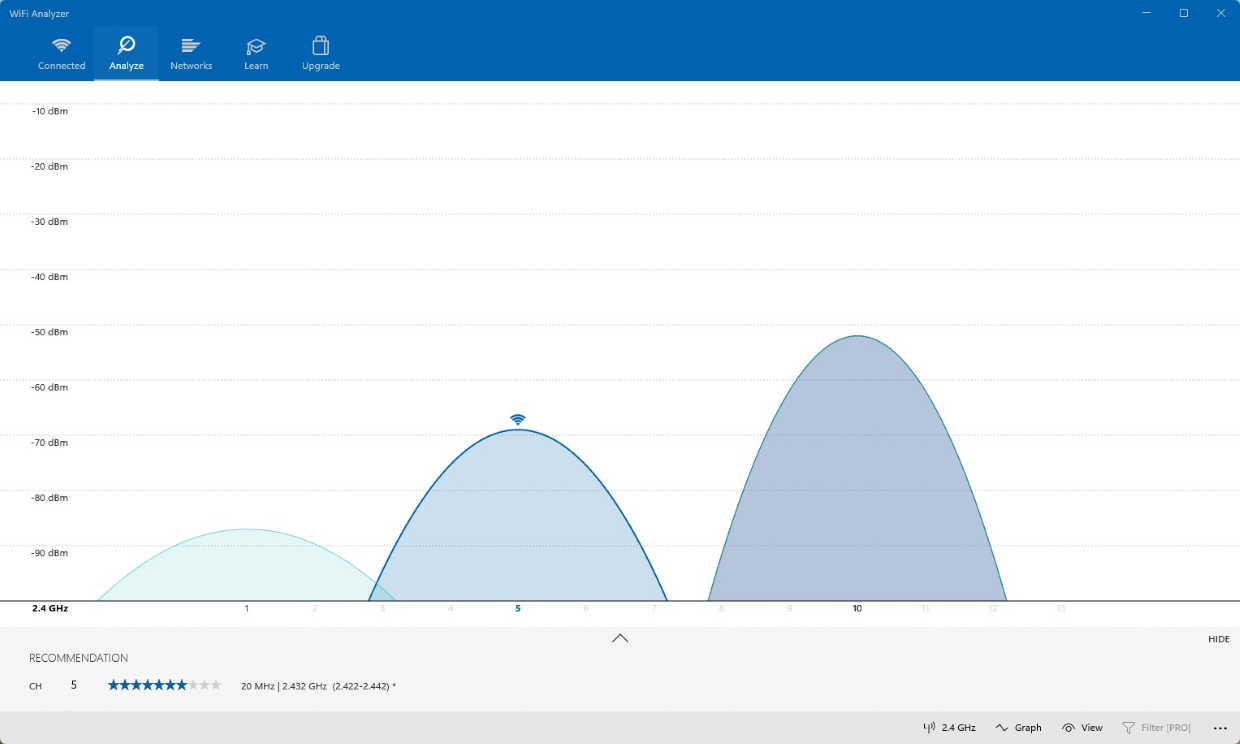The width and height of the screenshot is (1240, 744).
Task: Hide the recommendation bar
Action: 1219,639
